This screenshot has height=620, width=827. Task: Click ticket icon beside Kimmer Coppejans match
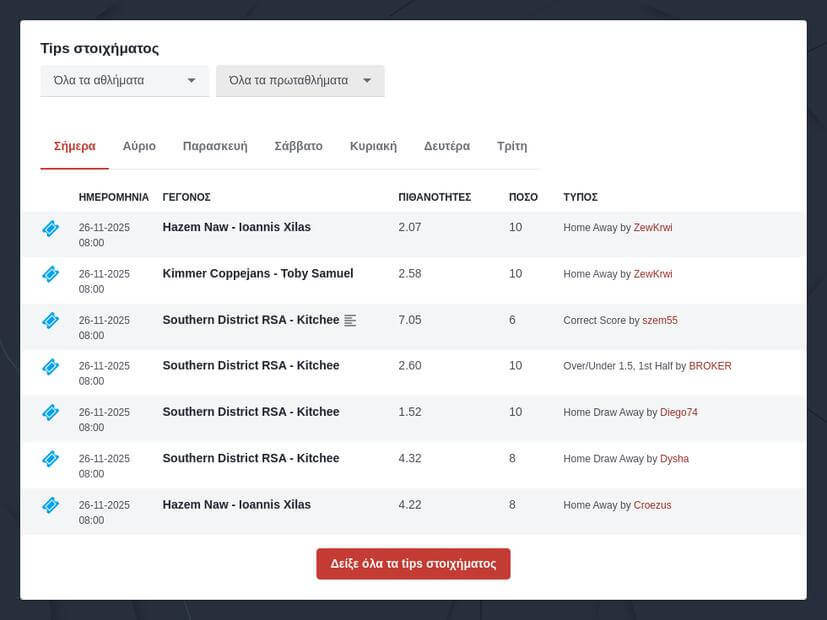tap(50, 275)
